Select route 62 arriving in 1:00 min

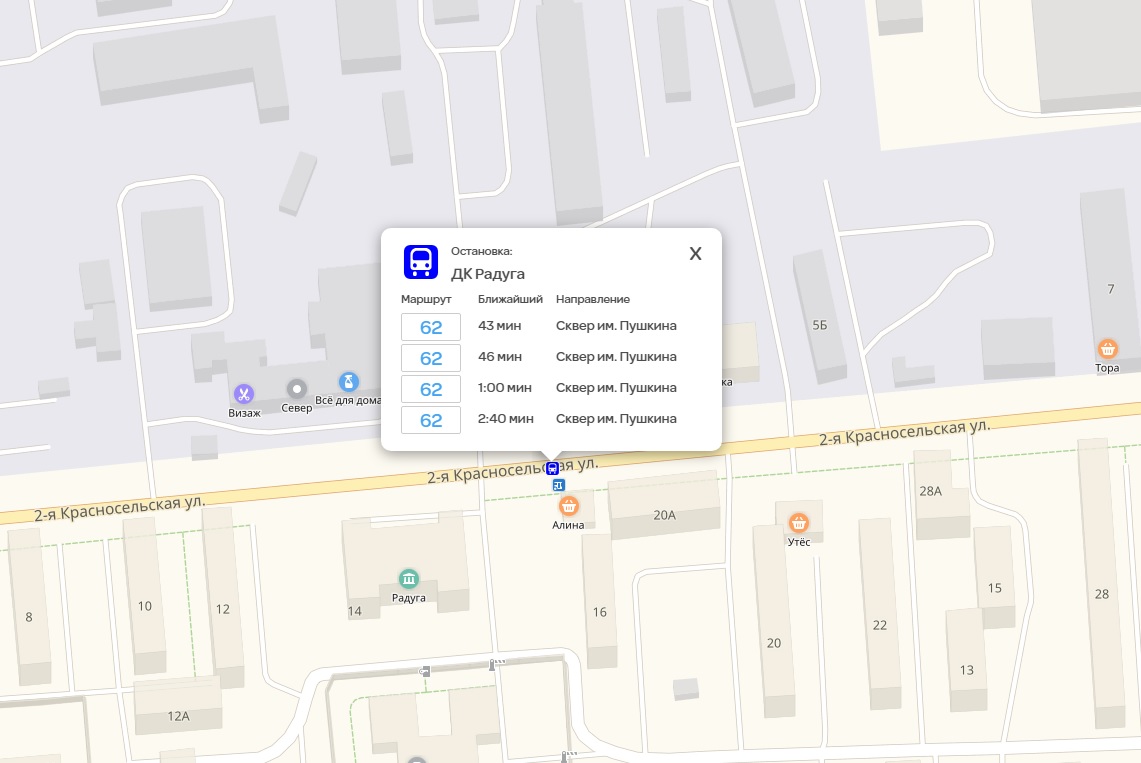(x=431, y=389)
